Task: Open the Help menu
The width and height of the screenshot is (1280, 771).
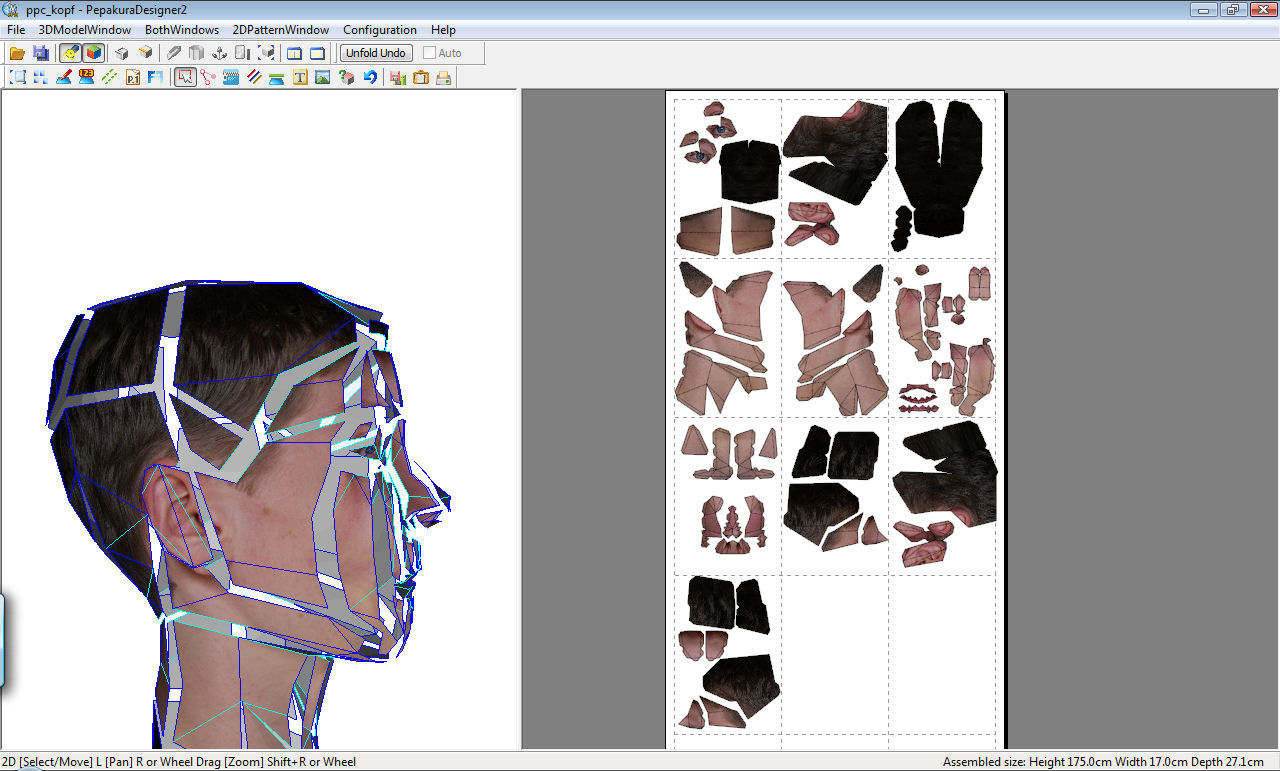Action: 443,30
